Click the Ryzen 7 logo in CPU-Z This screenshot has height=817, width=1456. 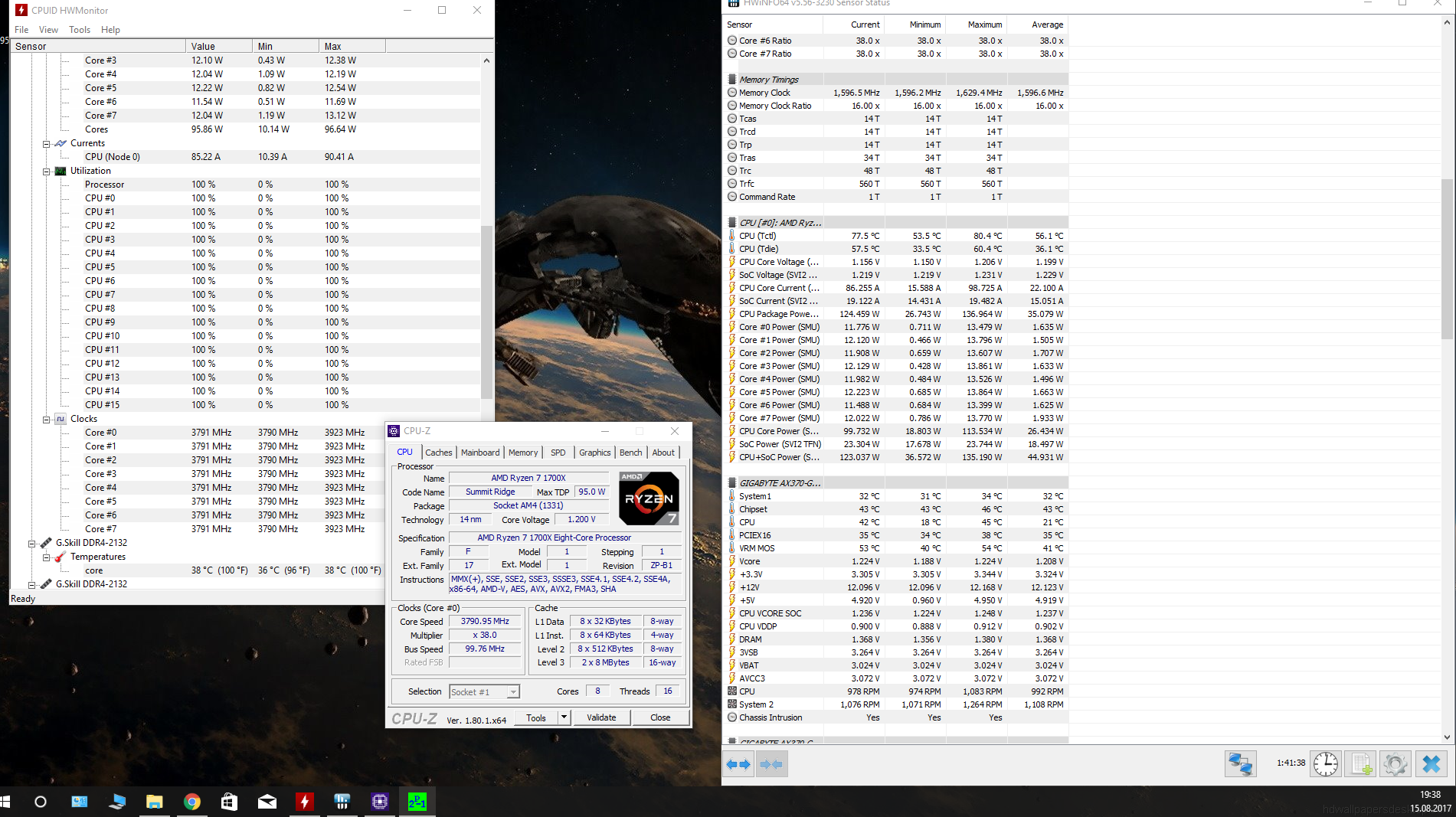pyautogui.click(x=649, y=498)
